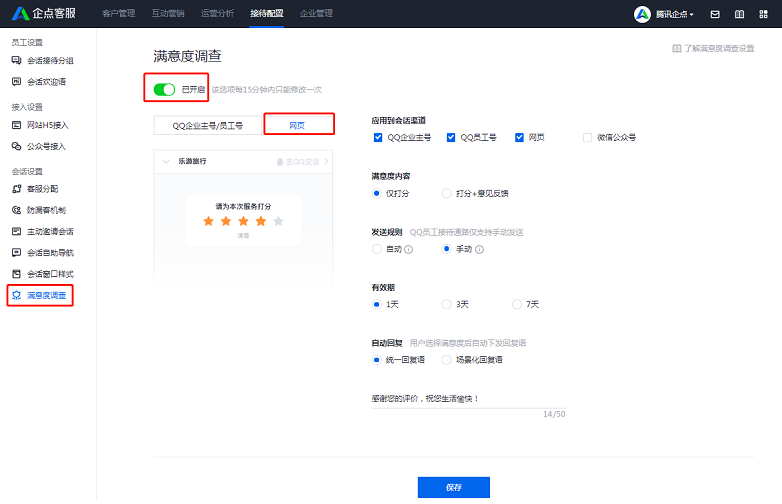
Task: Click the 会话接待分组 sidebar icon
Action: coord(16,60)
